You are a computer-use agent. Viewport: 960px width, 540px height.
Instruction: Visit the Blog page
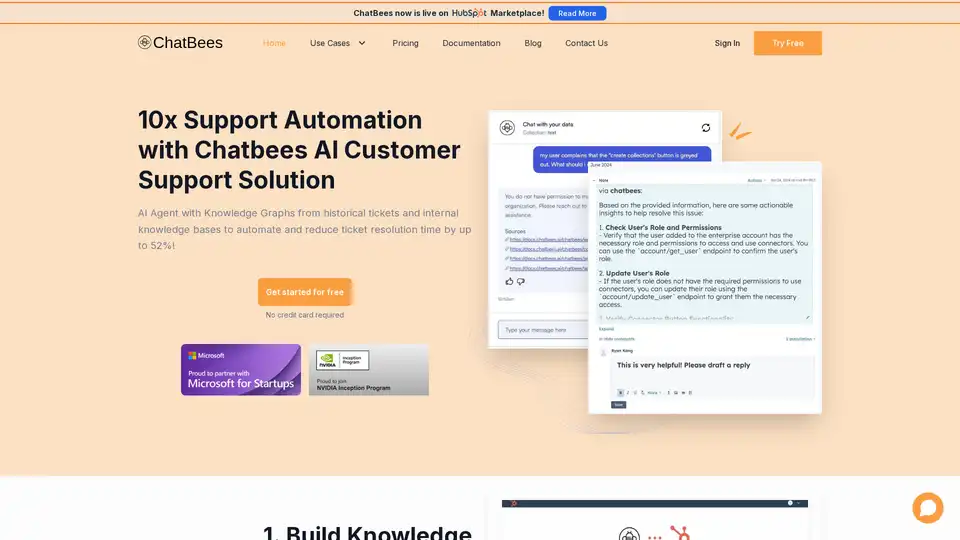[x=533, y=43]
